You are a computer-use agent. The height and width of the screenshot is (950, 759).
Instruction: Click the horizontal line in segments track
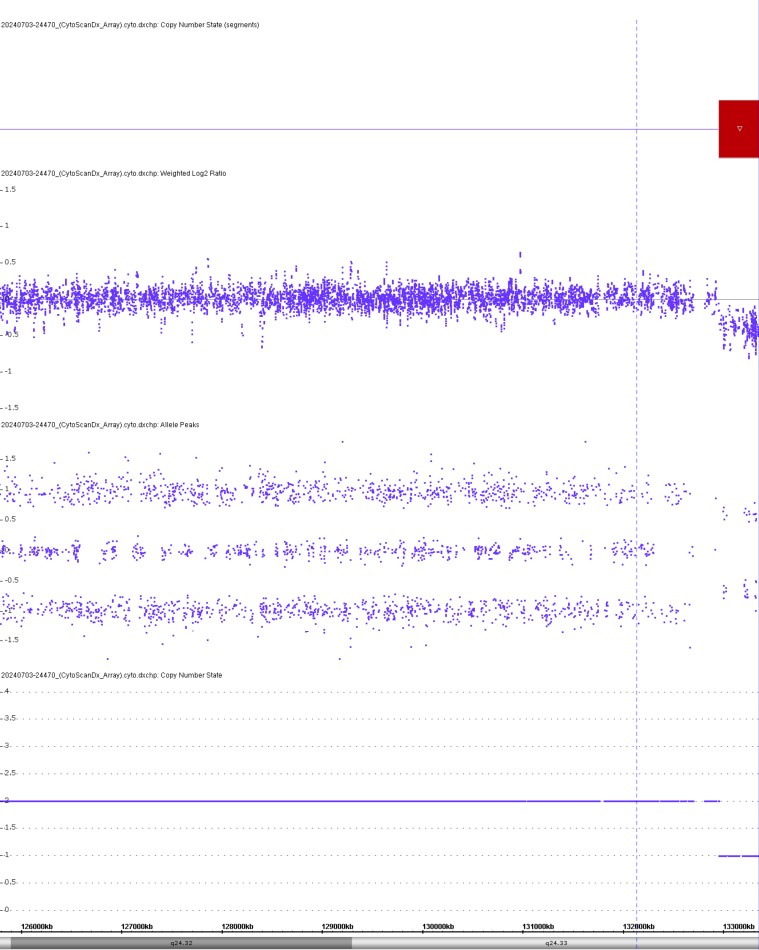(x=359, y=129)
